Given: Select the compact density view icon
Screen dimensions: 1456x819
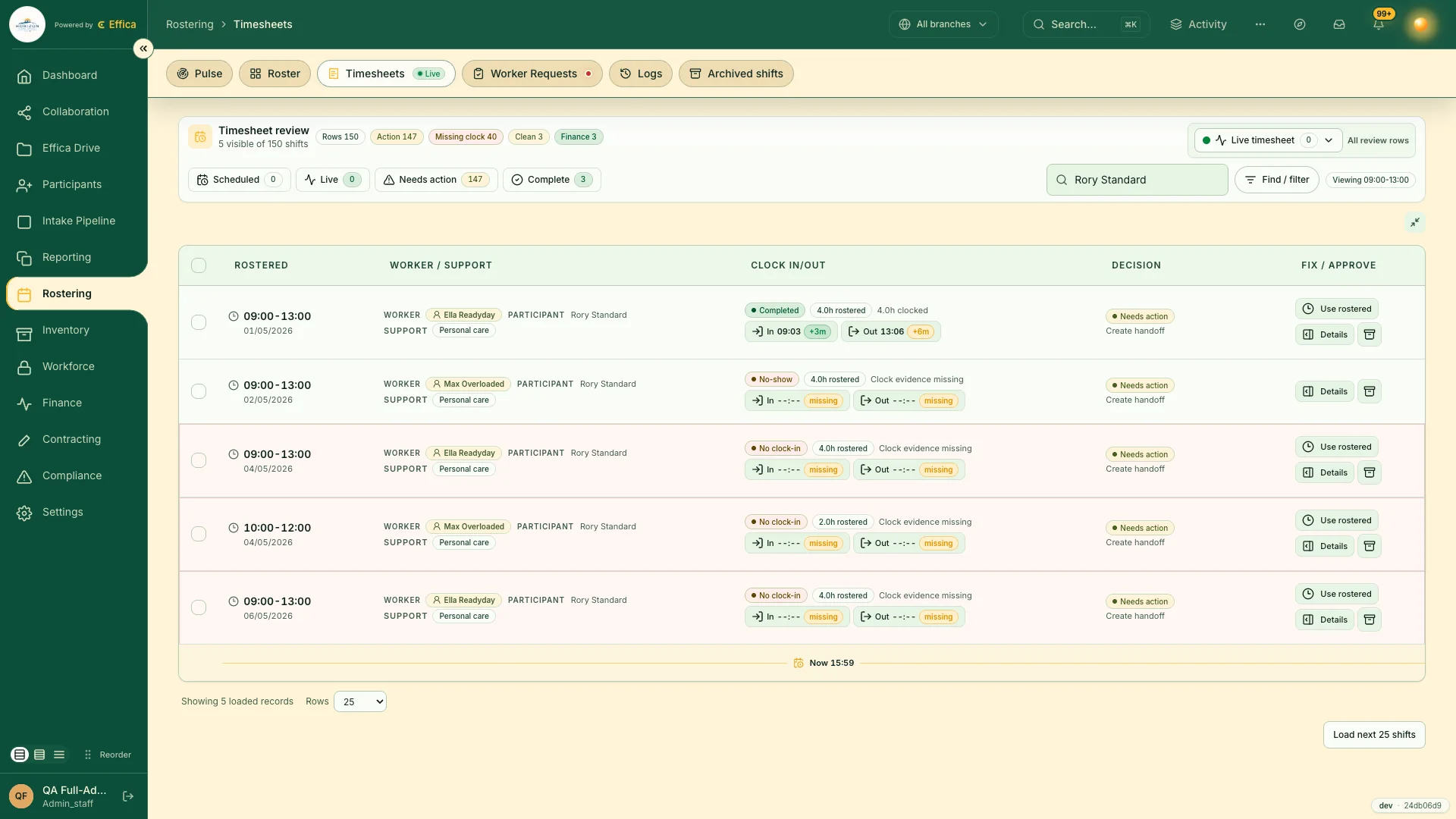Looking at the screenshot, I should [x=59, y=755].
